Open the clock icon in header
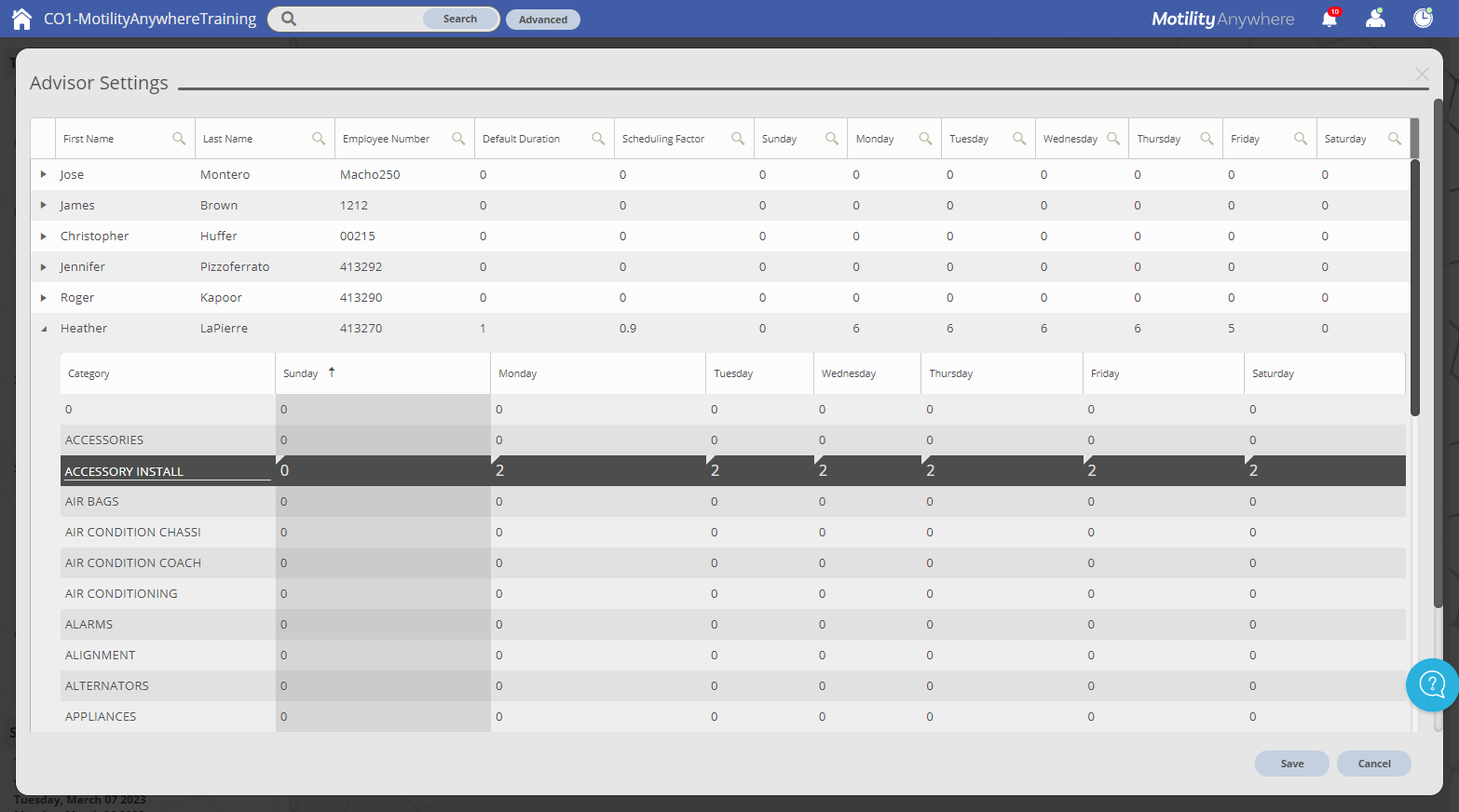The height and width of the screenshot is (812, 1459). pos(1423,18)
